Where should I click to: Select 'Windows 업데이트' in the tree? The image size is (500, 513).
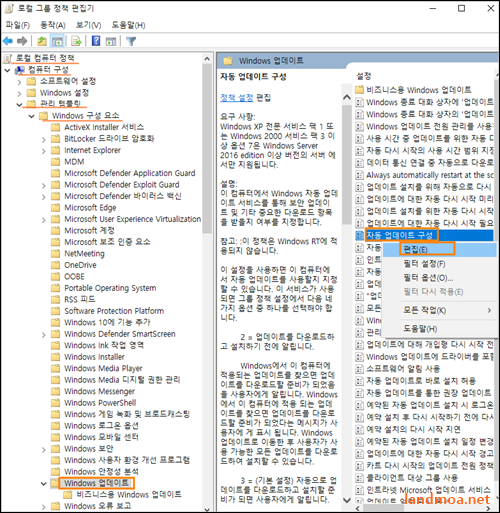(96, 483)
